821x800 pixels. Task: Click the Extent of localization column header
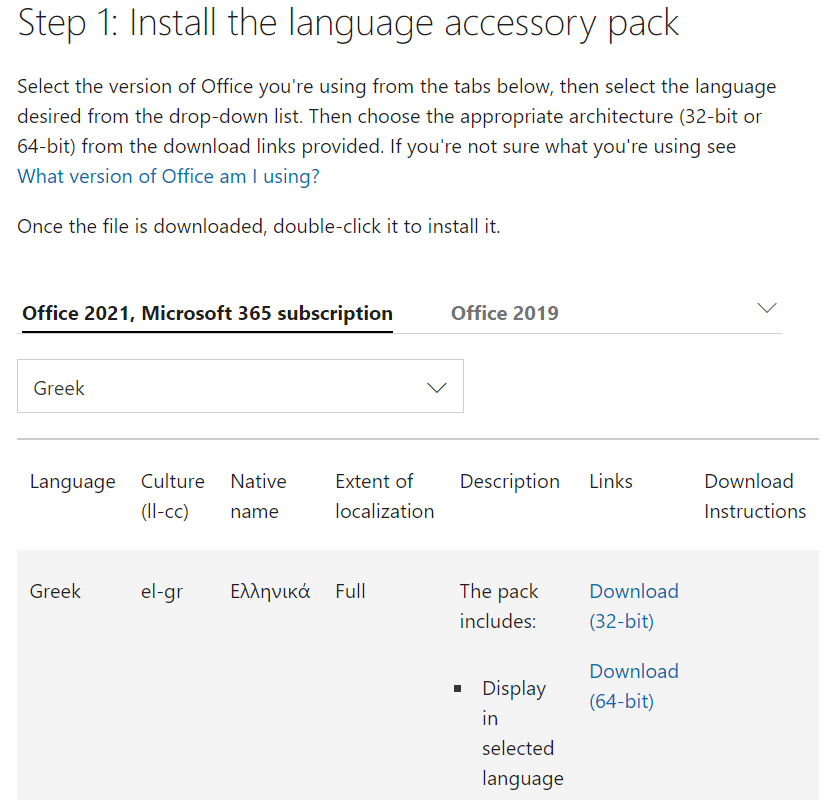point(384,496)
